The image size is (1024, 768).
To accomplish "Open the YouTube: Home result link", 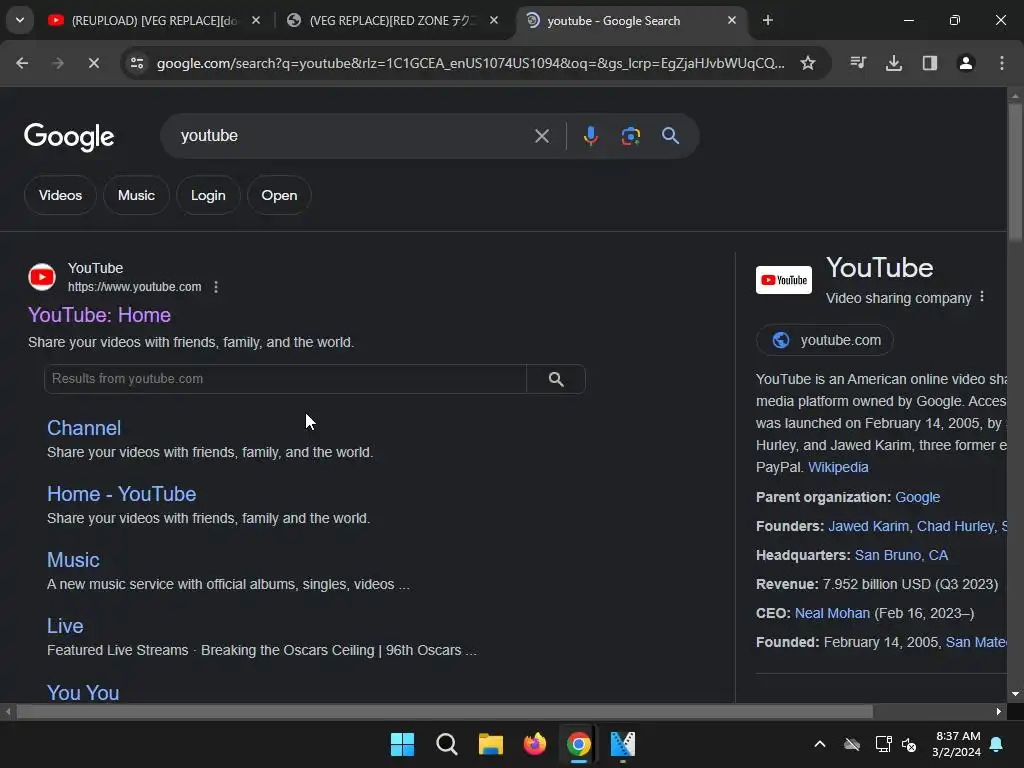I will 99,315.
